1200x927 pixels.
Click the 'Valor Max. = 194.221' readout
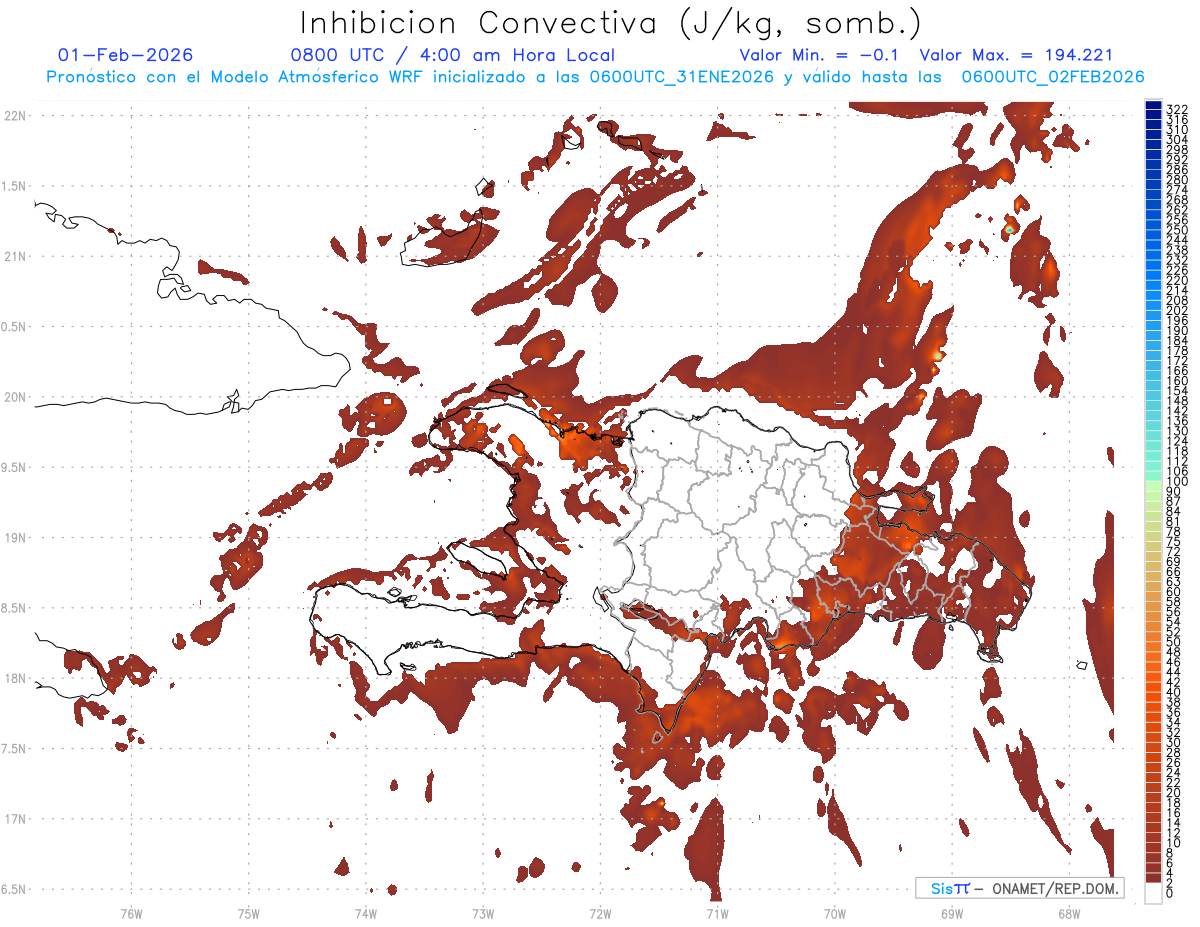1016,55
